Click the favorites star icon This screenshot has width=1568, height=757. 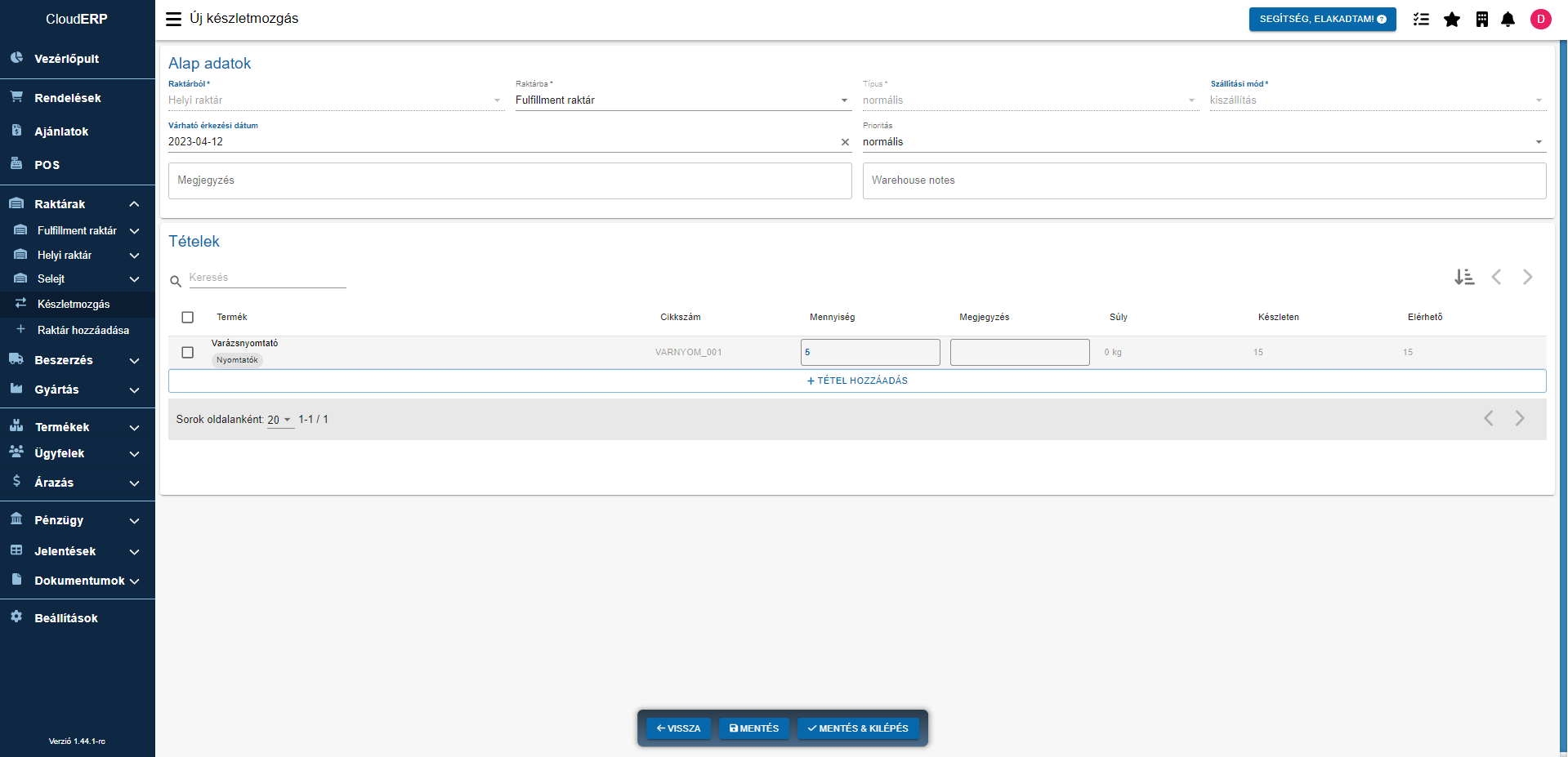1451,19
